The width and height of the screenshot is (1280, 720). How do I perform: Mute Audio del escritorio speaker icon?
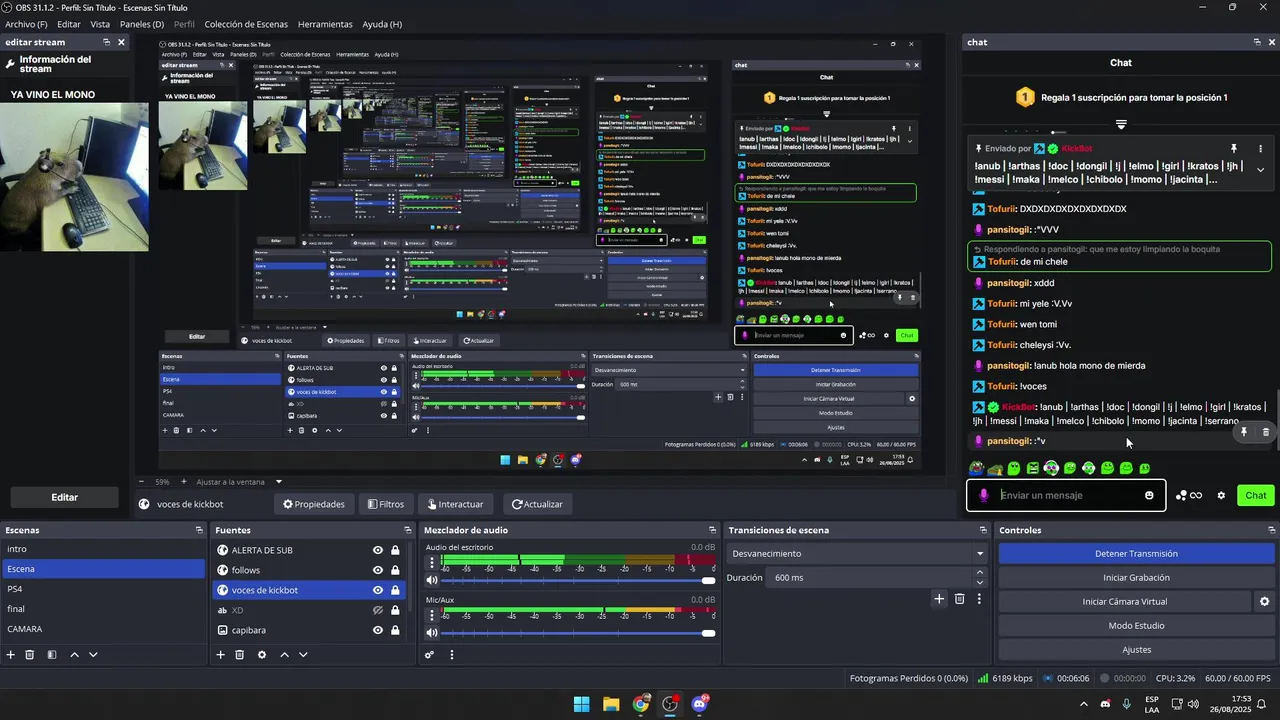(x=432, y=580)
